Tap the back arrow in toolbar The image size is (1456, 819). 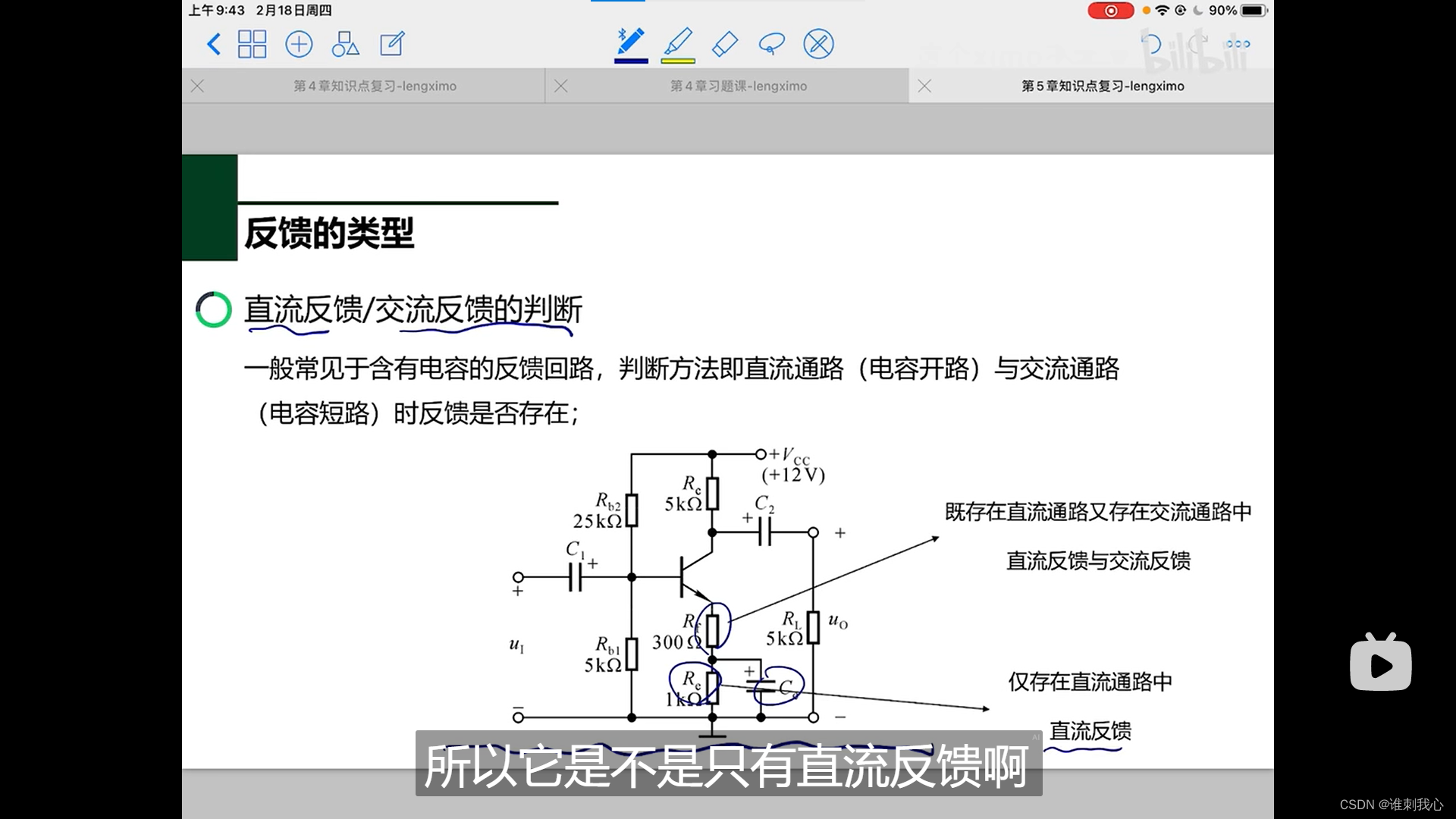pyautogui.click(x=214, y=44)
